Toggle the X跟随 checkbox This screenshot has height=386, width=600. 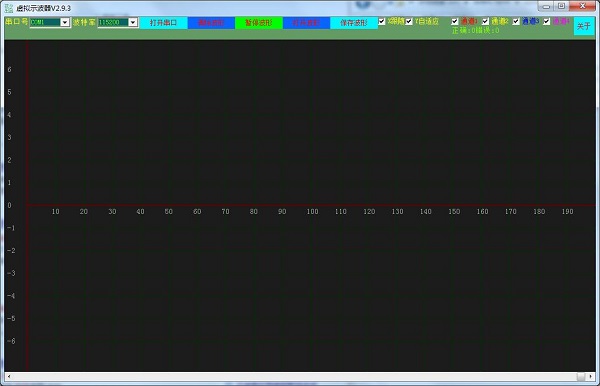pos(382,21)
